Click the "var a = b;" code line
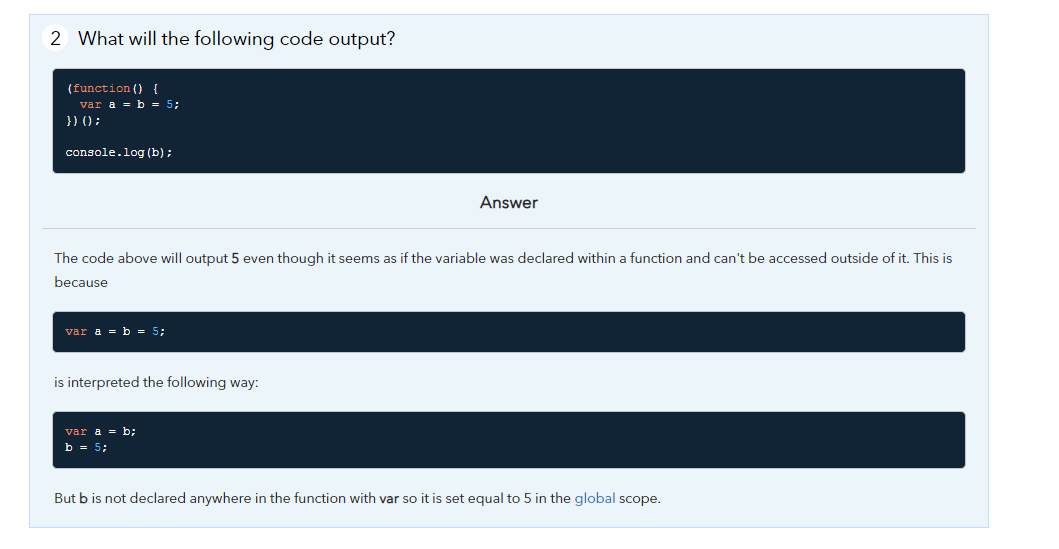The width and height of the screenshot is (1059, 549). [100, 431]
